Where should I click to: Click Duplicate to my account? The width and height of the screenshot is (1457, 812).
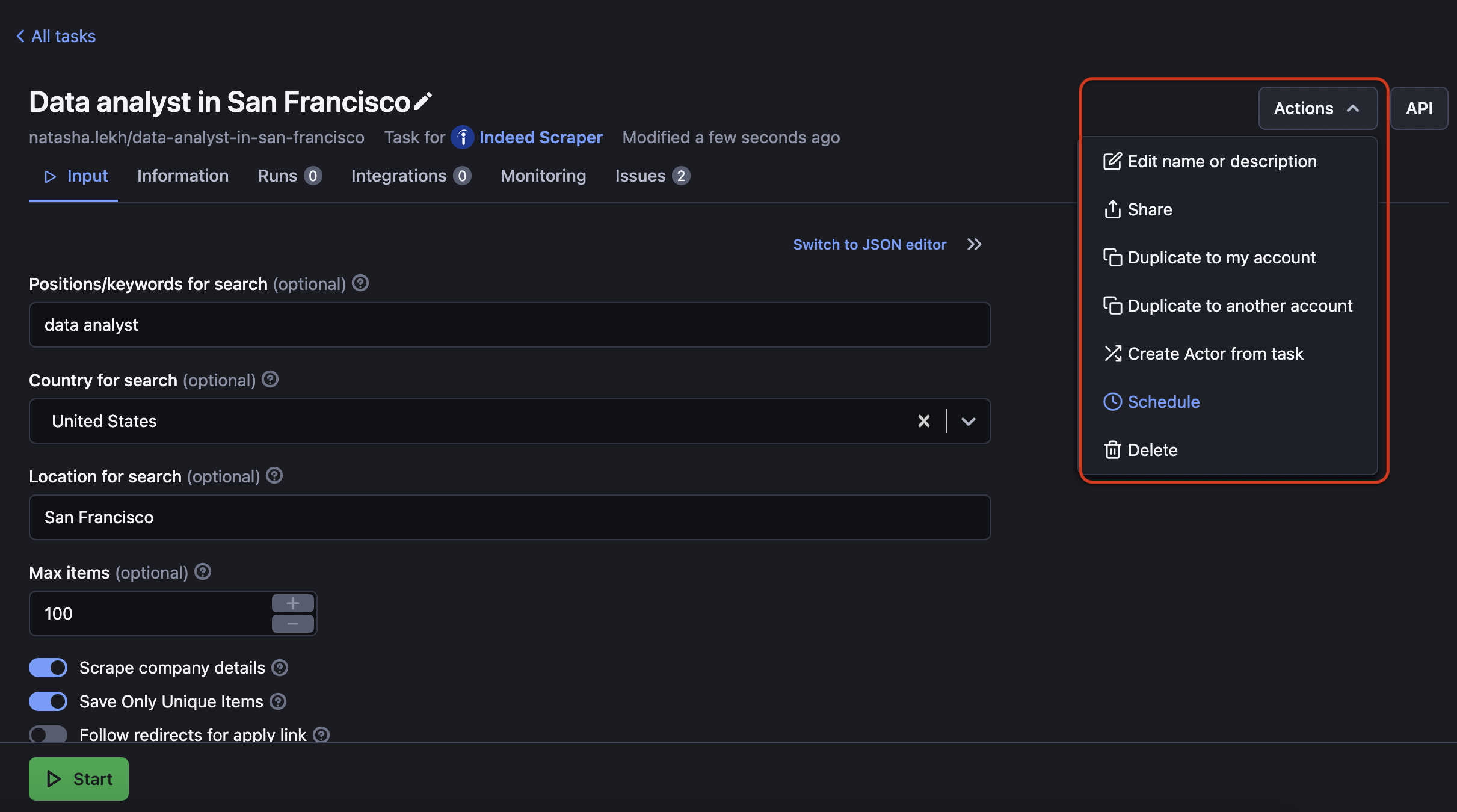tap(1222, 257)
